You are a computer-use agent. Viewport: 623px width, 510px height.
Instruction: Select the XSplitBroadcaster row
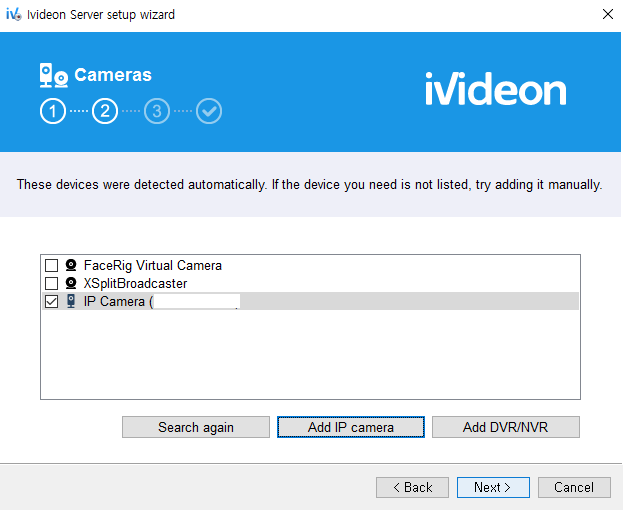(x=310, y=284)
